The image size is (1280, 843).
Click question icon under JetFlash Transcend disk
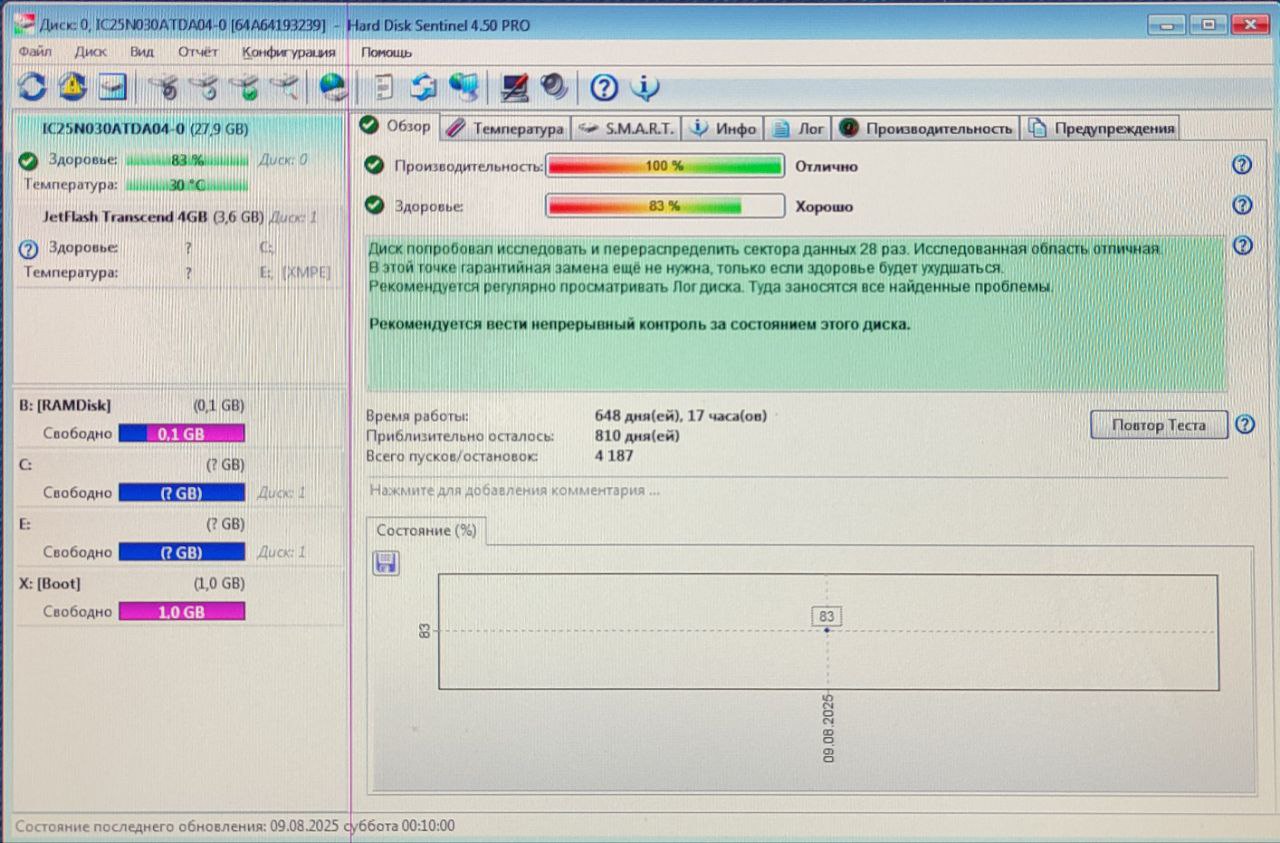[x=28, y=249]
